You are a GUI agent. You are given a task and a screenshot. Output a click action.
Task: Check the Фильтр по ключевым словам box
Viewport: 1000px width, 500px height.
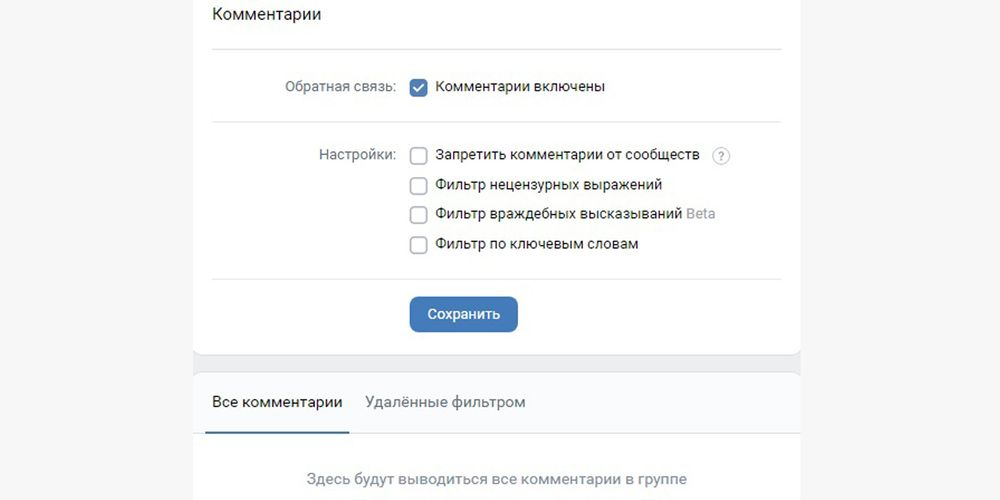(418, 245)
